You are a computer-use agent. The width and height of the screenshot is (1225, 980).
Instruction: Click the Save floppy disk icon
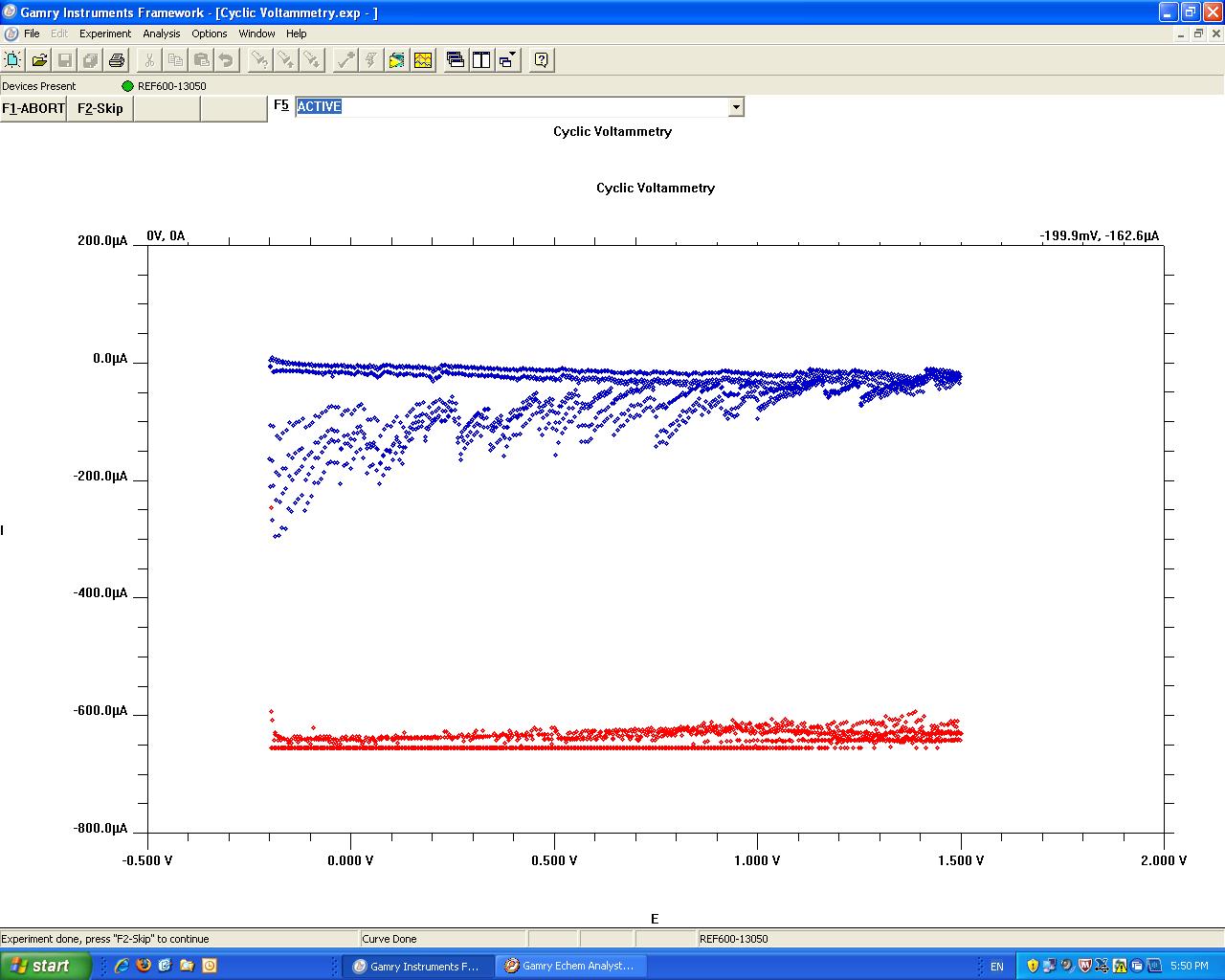pyautogui.click(x=65, y=60)
